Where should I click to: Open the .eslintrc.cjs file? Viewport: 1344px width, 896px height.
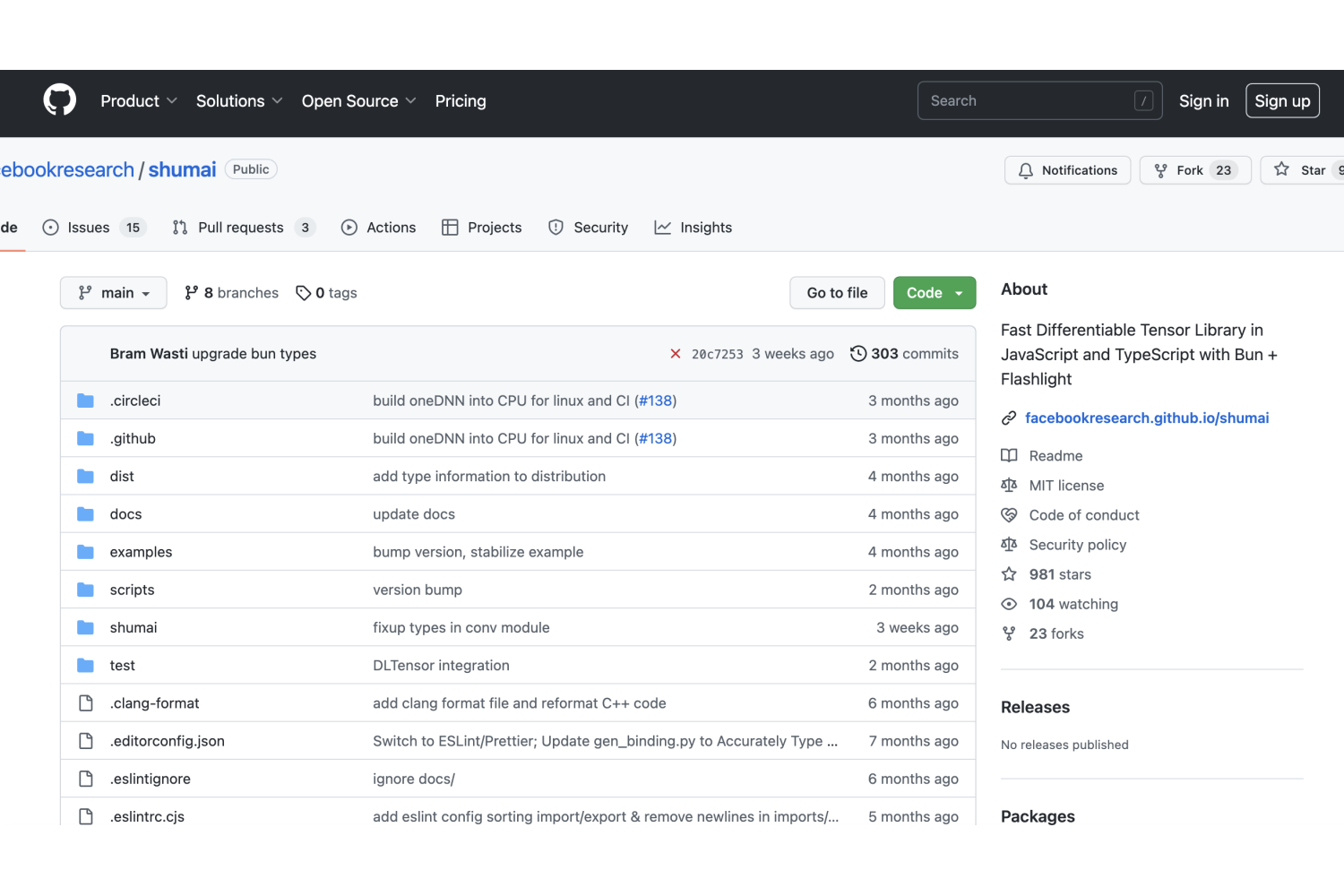147,816
